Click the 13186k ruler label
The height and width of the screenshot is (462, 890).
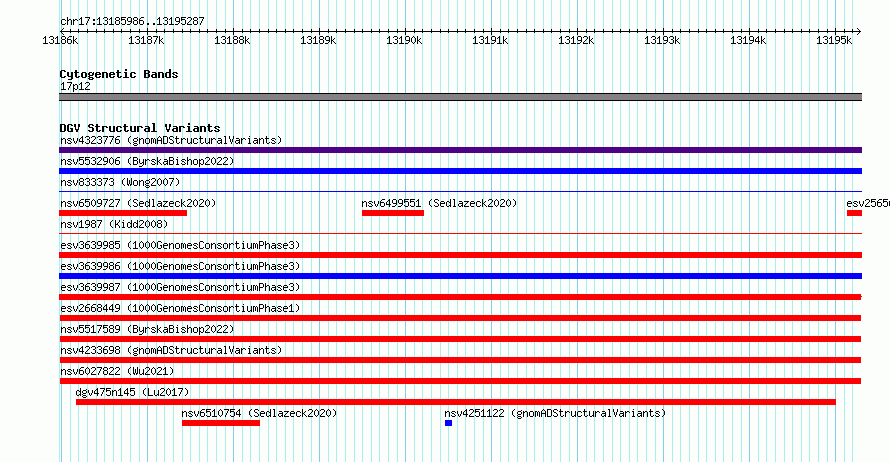tap(60, 41)
